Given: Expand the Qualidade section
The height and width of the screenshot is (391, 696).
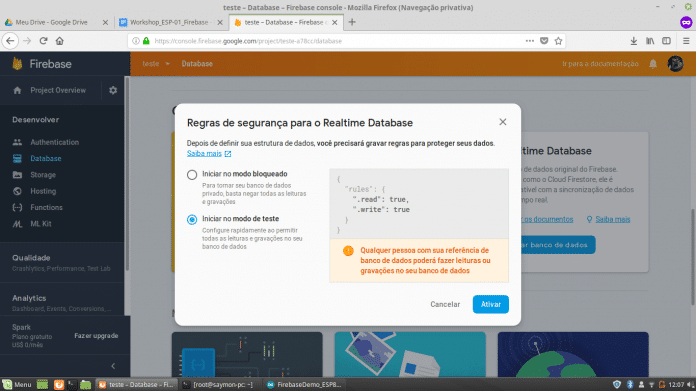Looking at the screenshot, I should pyautogui.click(x=62, y=263).
